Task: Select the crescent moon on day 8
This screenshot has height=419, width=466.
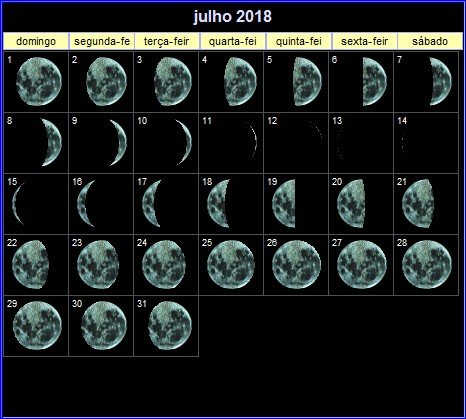Action: pyautogui.click(x=52, y=142)
